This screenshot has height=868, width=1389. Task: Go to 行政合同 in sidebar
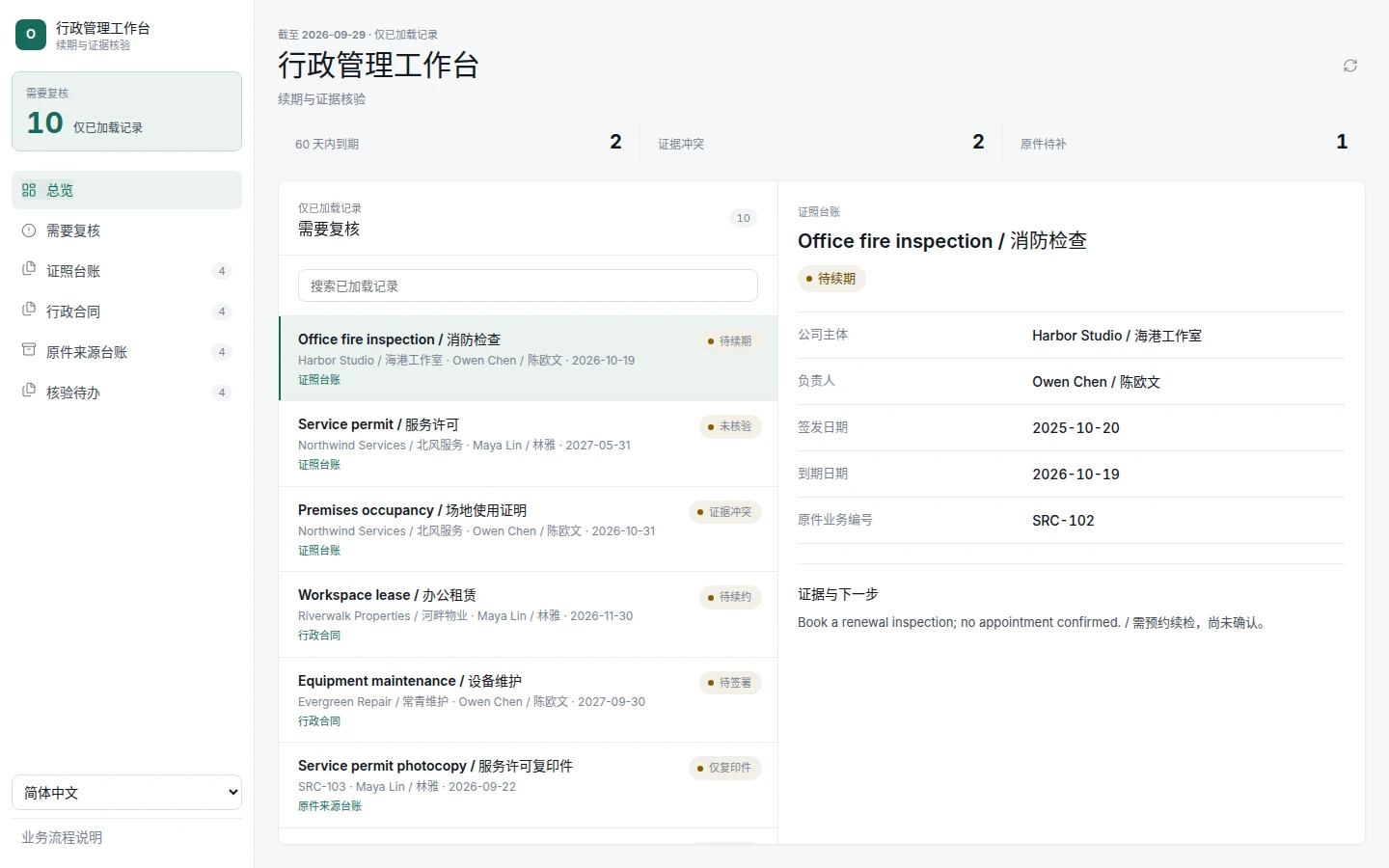click(126, 312)
